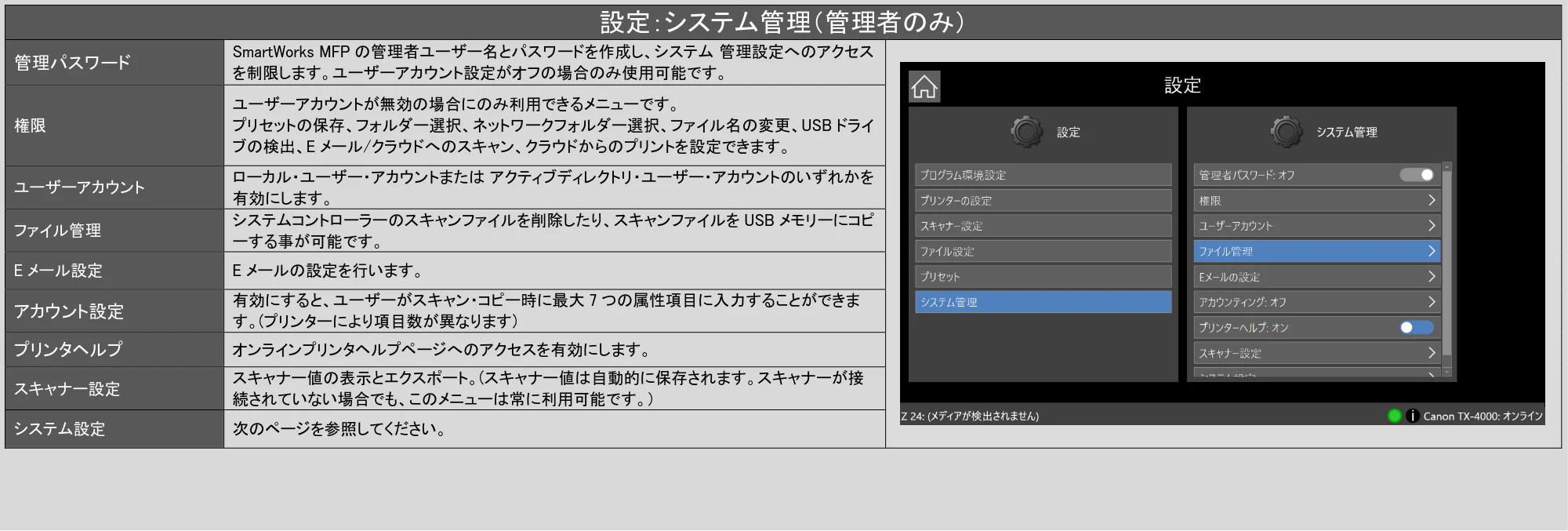Click the 設定：システム管理（管理者のみ） page heading
Image resolution: width=1568 pixels, height=531 pixels.
point(782,22)
